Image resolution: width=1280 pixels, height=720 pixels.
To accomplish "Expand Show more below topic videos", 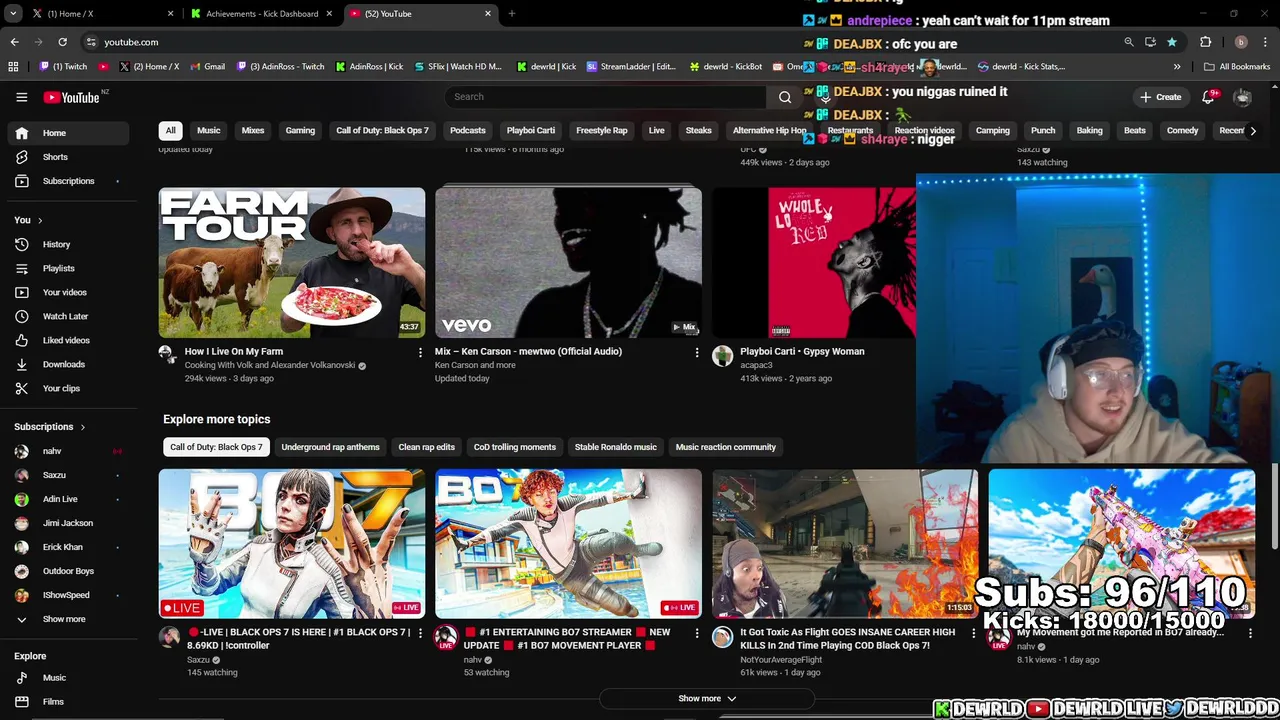I will click(707, 699).
